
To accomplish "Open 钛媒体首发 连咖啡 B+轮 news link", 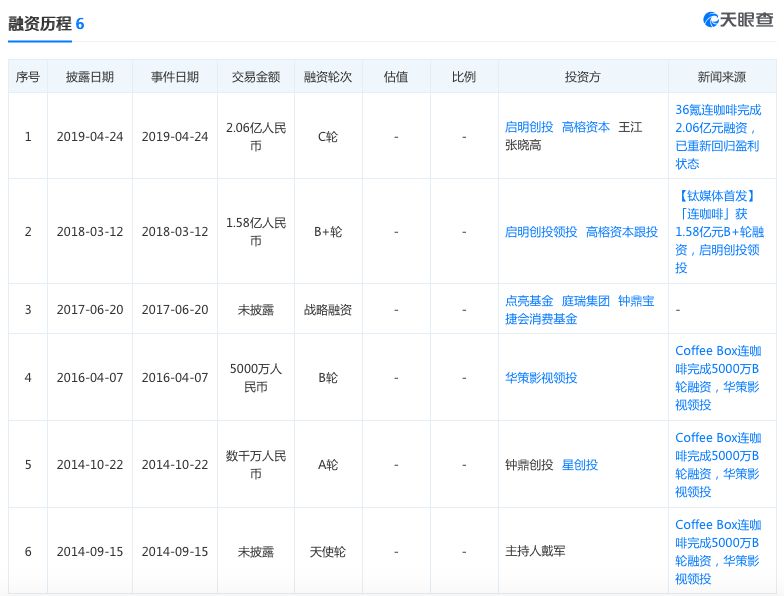I will pyautogui.click(x=719, y=232).
